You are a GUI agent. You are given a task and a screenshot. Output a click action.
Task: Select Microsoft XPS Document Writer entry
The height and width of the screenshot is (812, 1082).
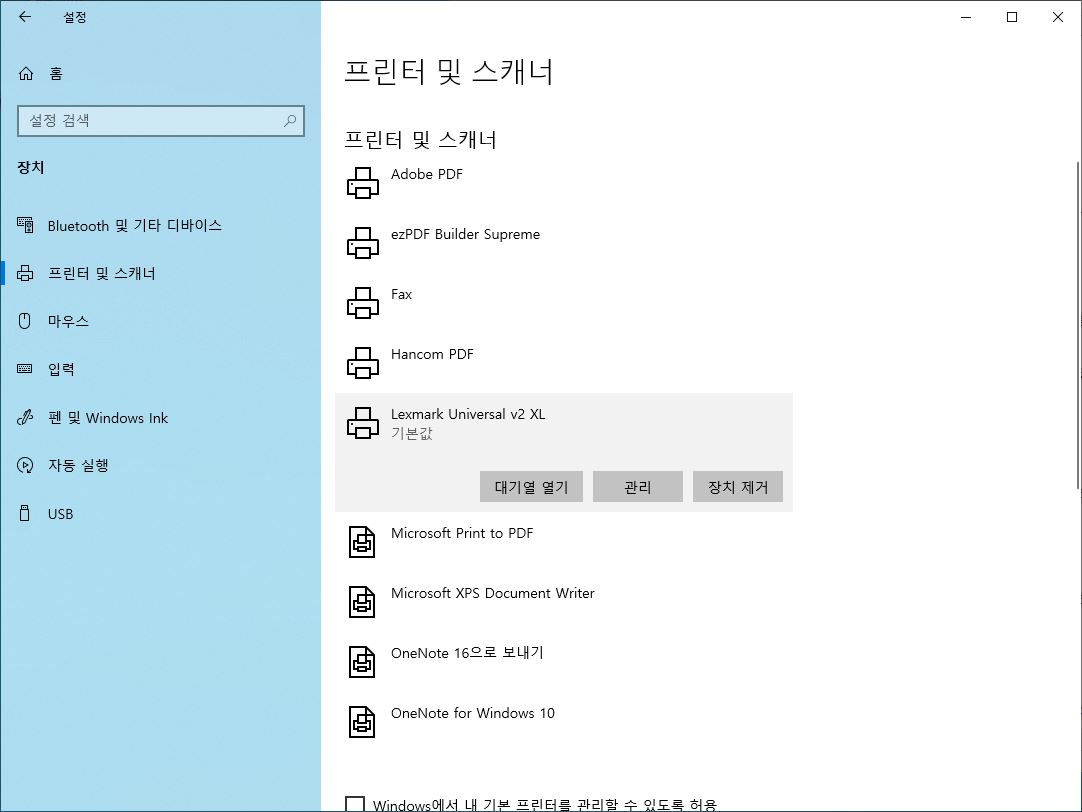click(492, 593)
